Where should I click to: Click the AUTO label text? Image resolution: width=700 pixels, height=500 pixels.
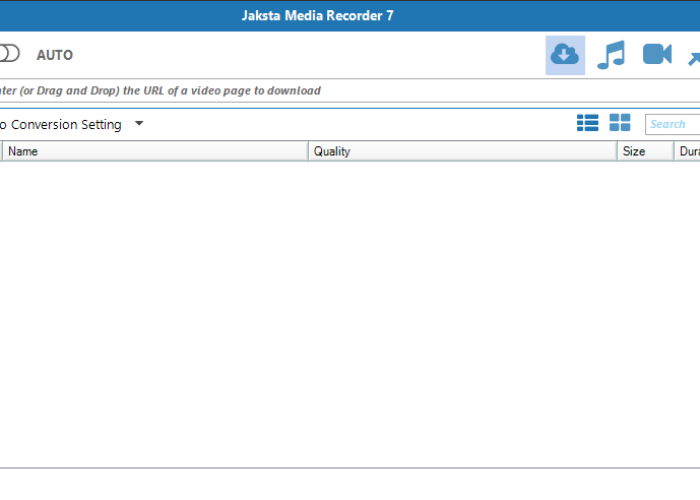click(x=54, y=55)
